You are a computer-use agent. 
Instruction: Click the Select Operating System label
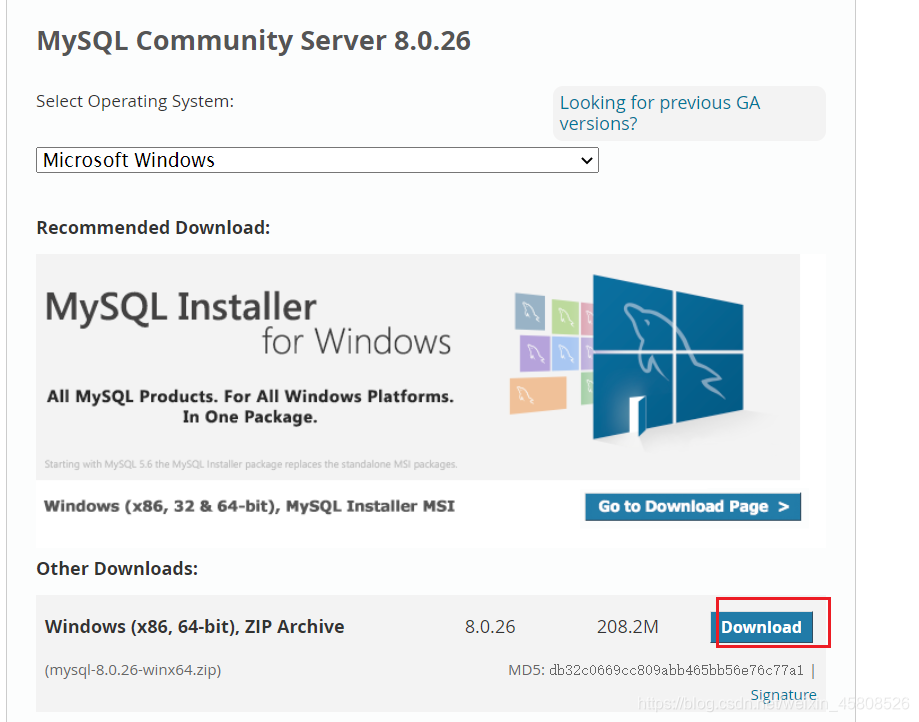[135, 101]
